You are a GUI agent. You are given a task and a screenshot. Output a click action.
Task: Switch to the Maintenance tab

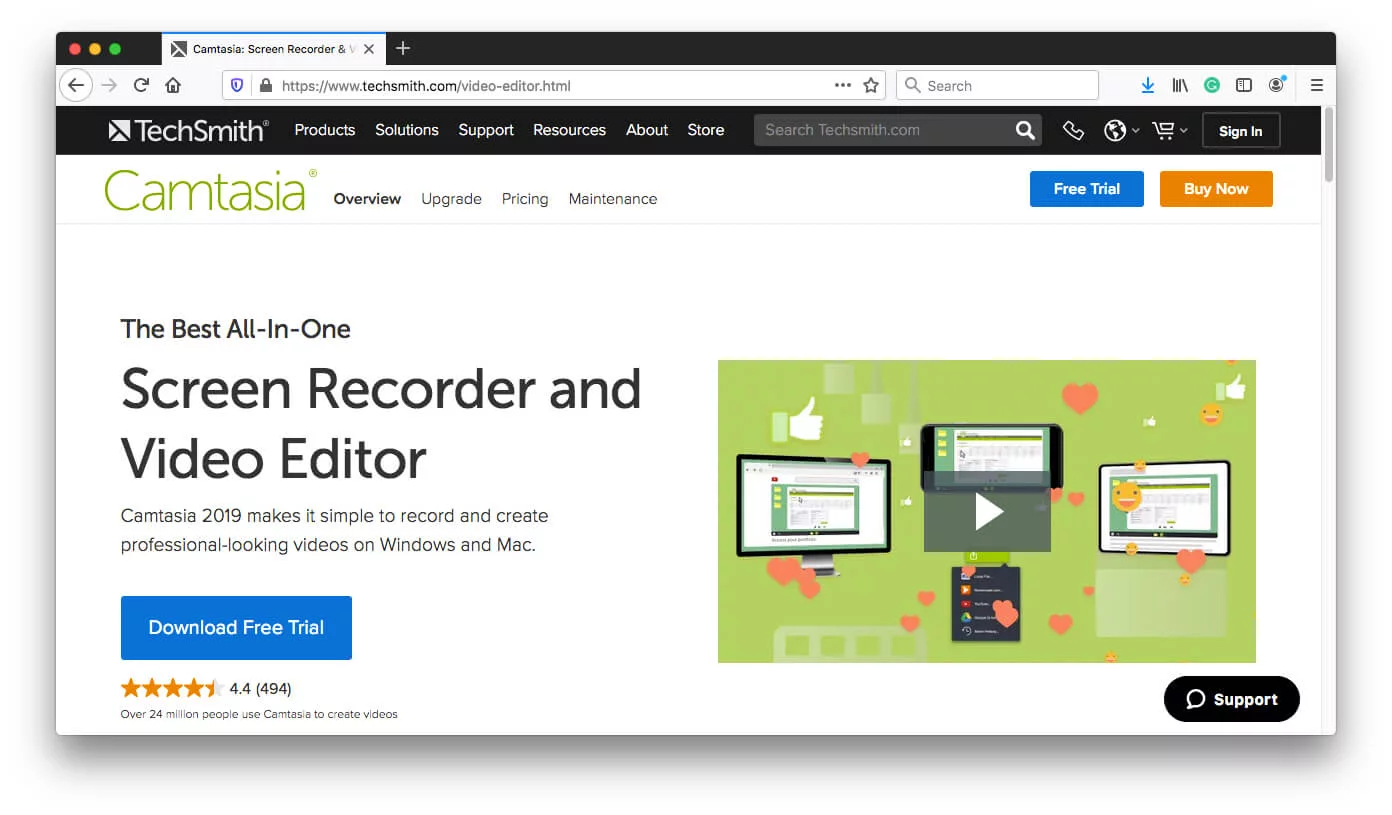[613, 199]
